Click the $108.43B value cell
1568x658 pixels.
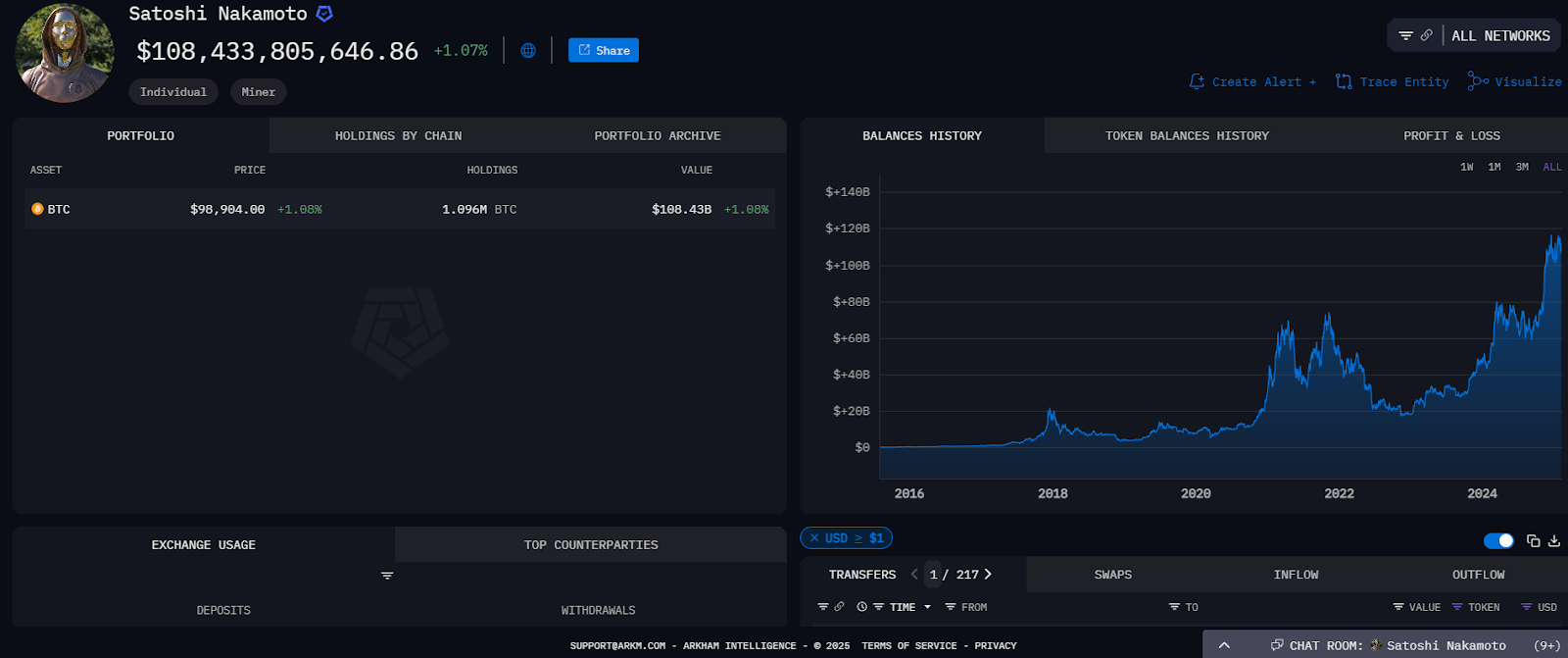pyautogui.click(x=682, y=209)
